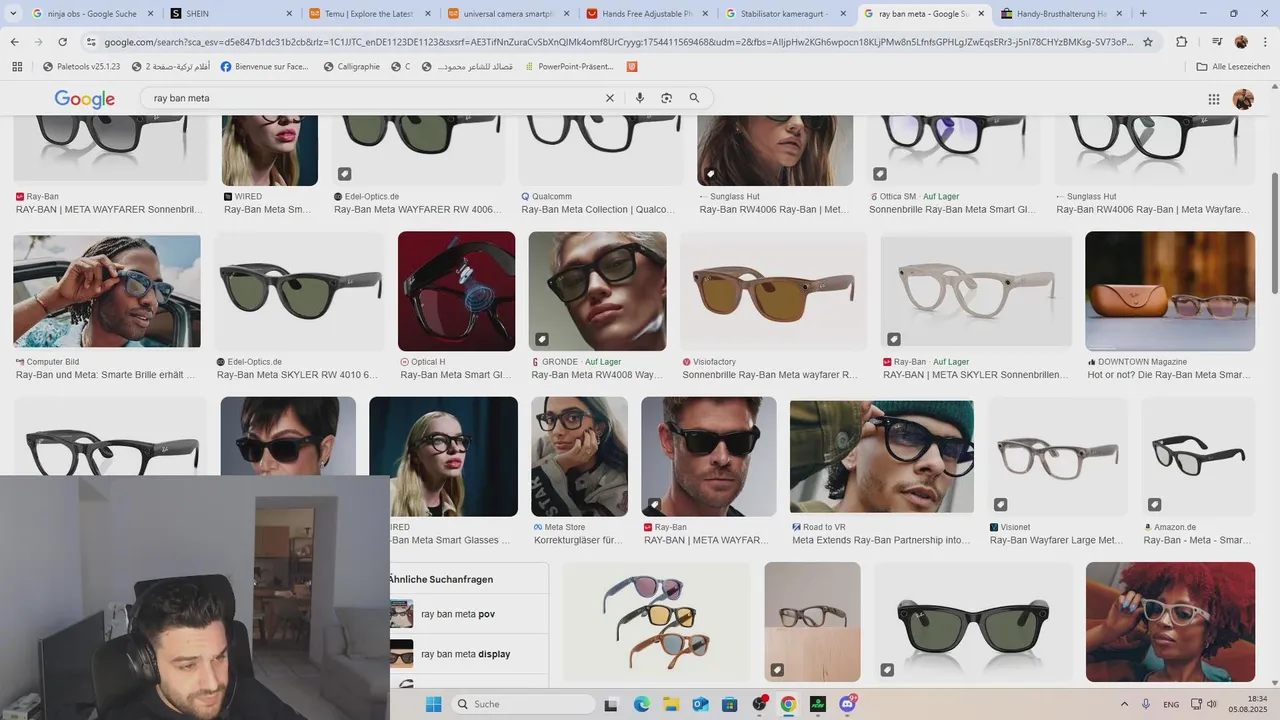The width and height of the screenshot is (1280, 720).
Task: Reload the current page
Action: click(63, 42)
